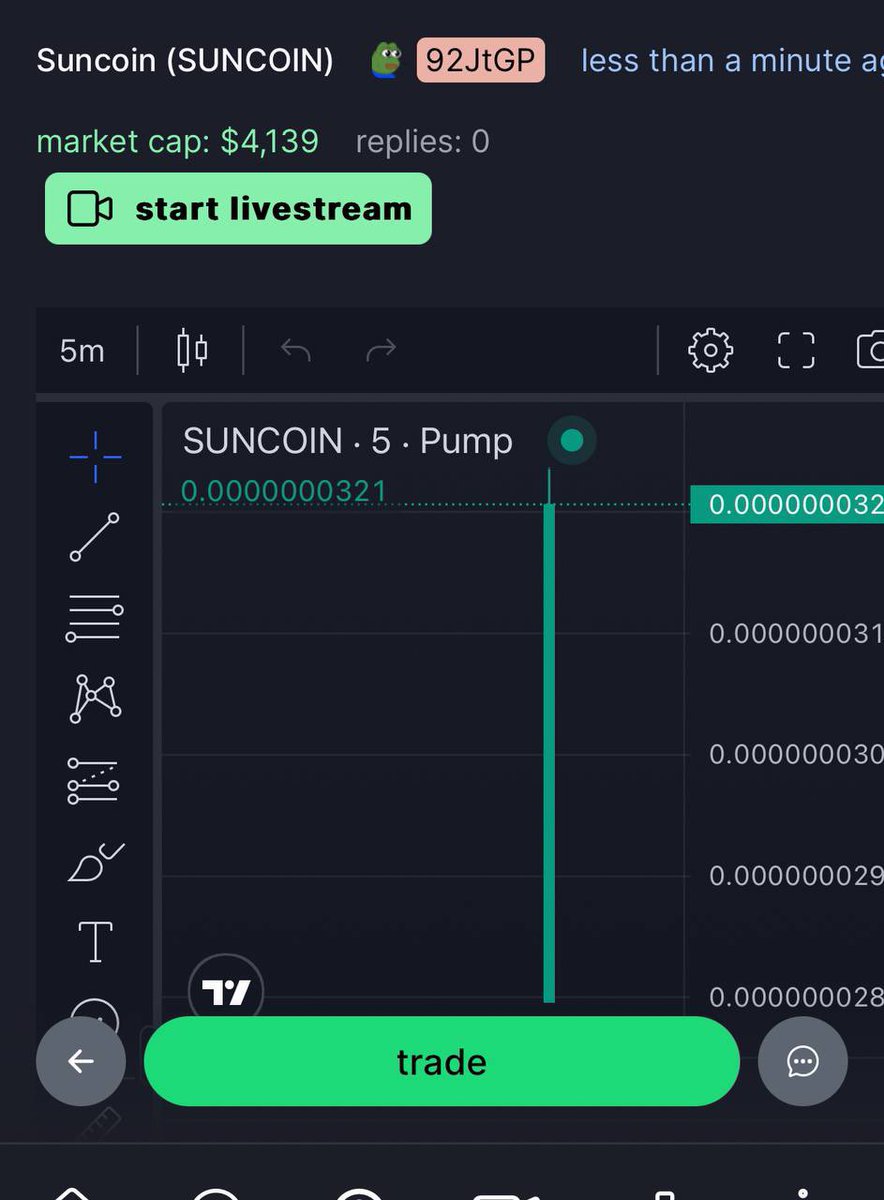Viewport: 884px width, 1200px height.
Task: Go back with the arrow button
Action: 81,1061
